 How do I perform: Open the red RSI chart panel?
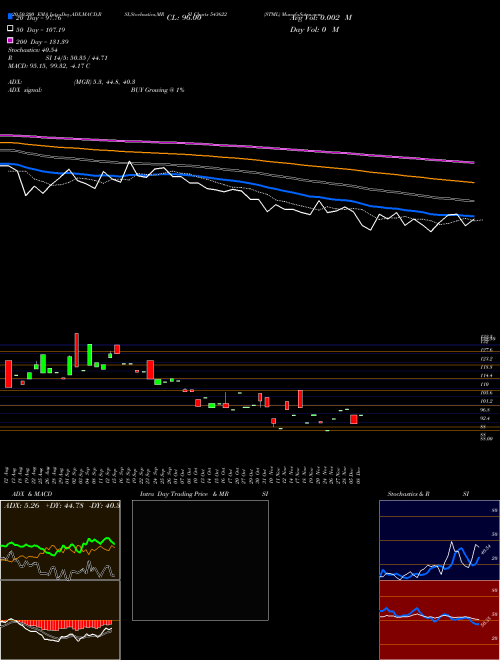point(439,620)
